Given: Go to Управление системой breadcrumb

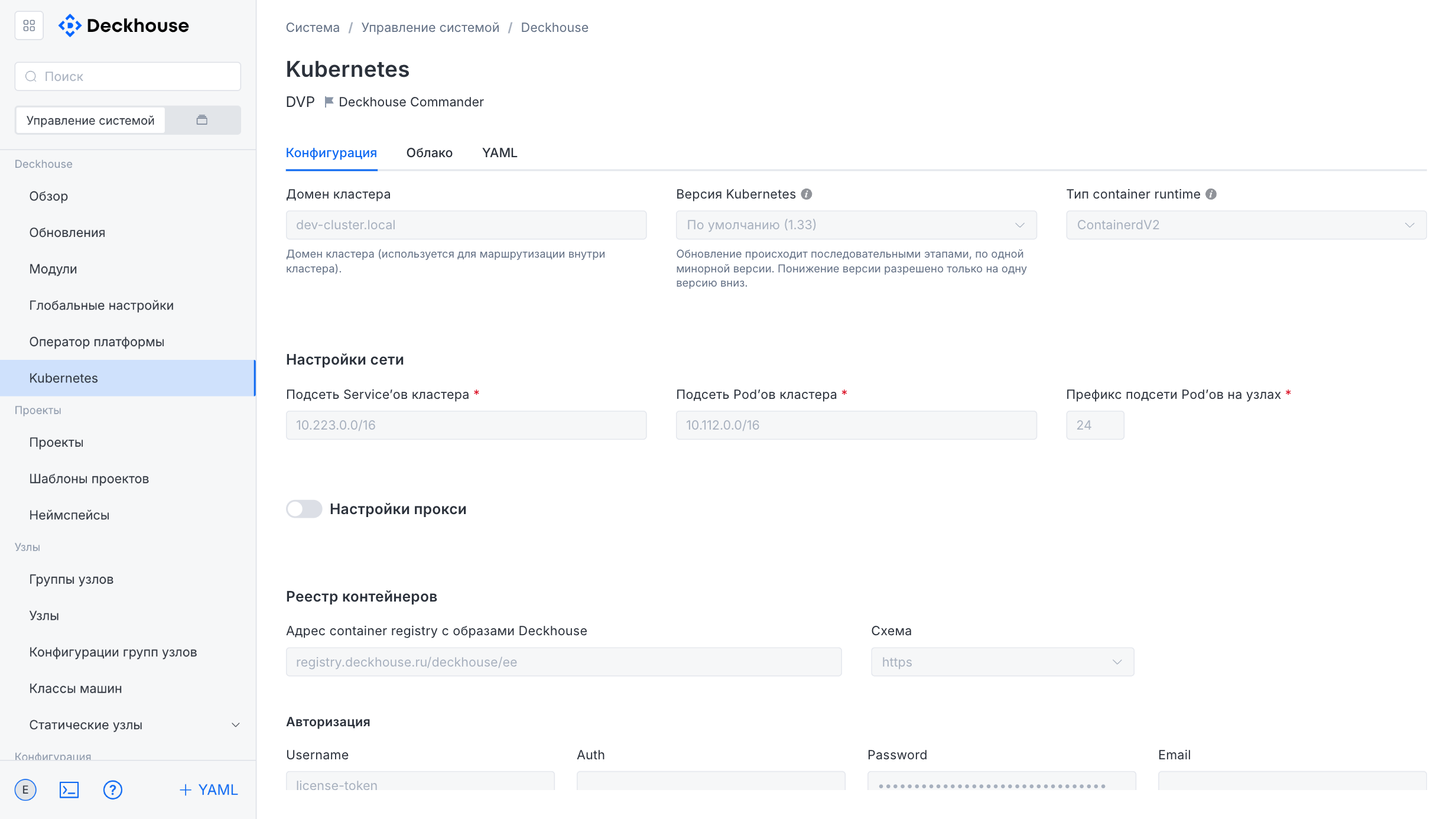Looking at the screenshot, I should (x=430, y=27).
